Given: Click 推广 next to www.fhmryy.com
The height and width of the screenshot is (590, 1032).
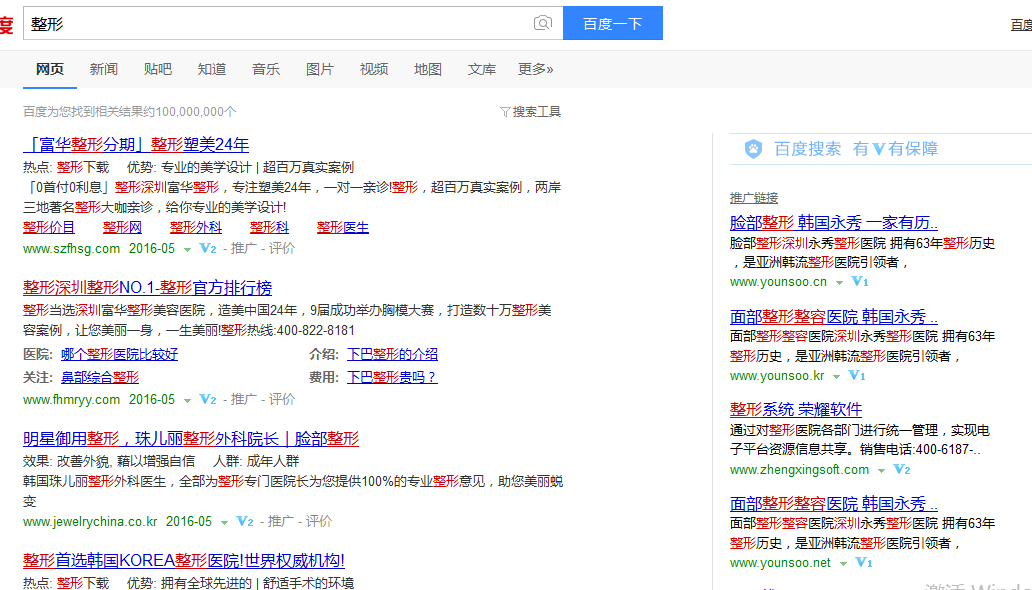Looking at the screenshot, I should tap(244, 399).
